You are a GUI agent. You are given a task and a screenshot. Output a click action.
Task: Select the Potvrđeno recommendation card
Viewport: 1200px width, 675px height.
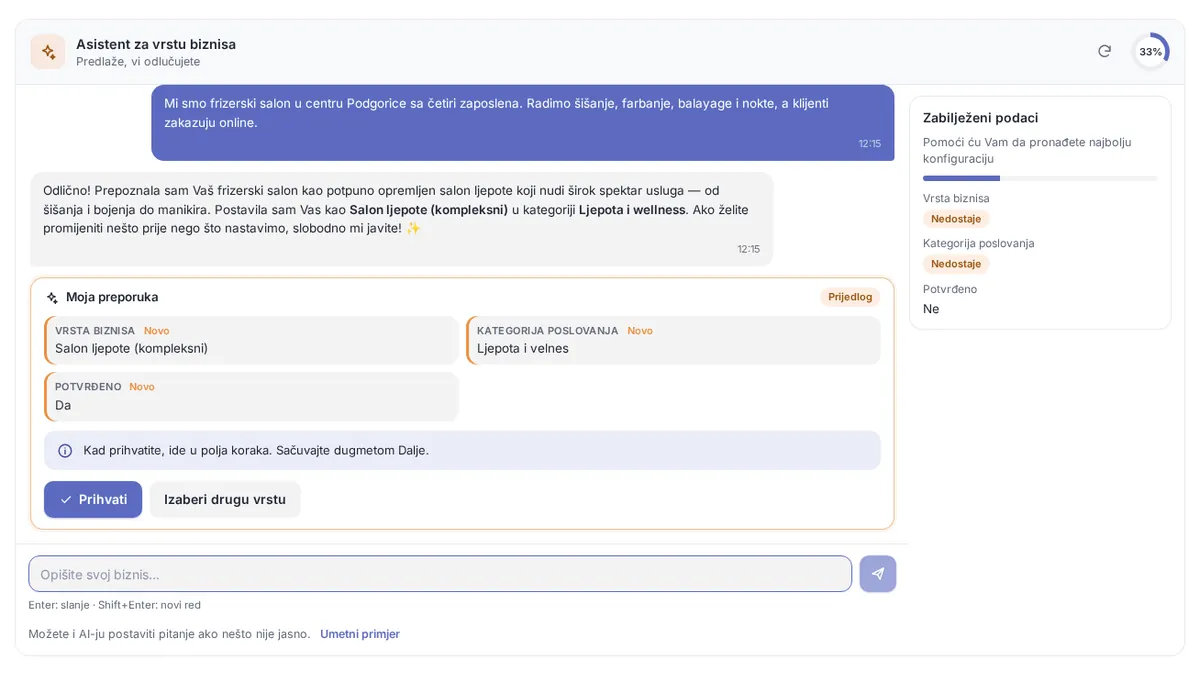pyautogui.click(x=251, y=397)
